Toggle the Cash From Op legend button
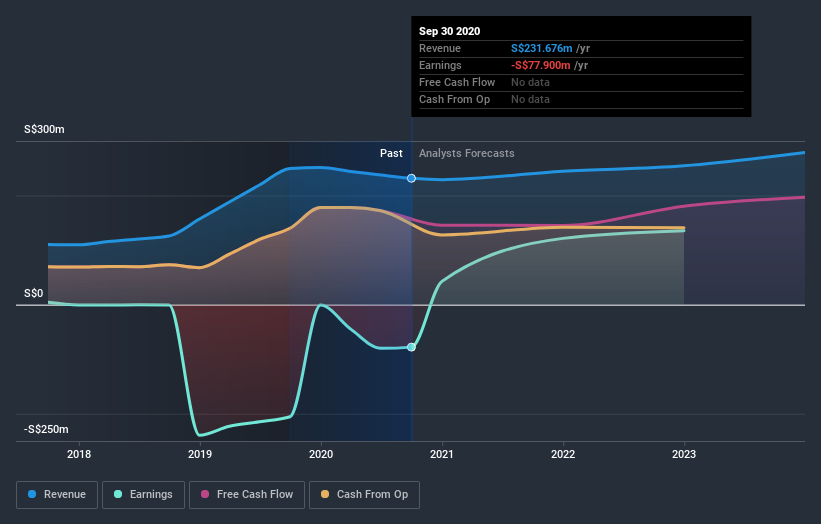821x524 pixels. (364, 495)
